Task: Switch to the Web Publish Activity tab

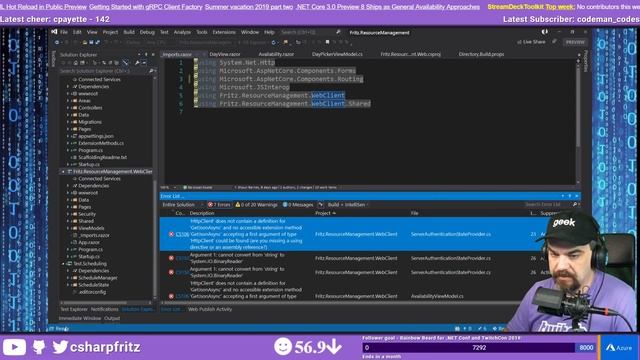Action: [x=210, y=309]
